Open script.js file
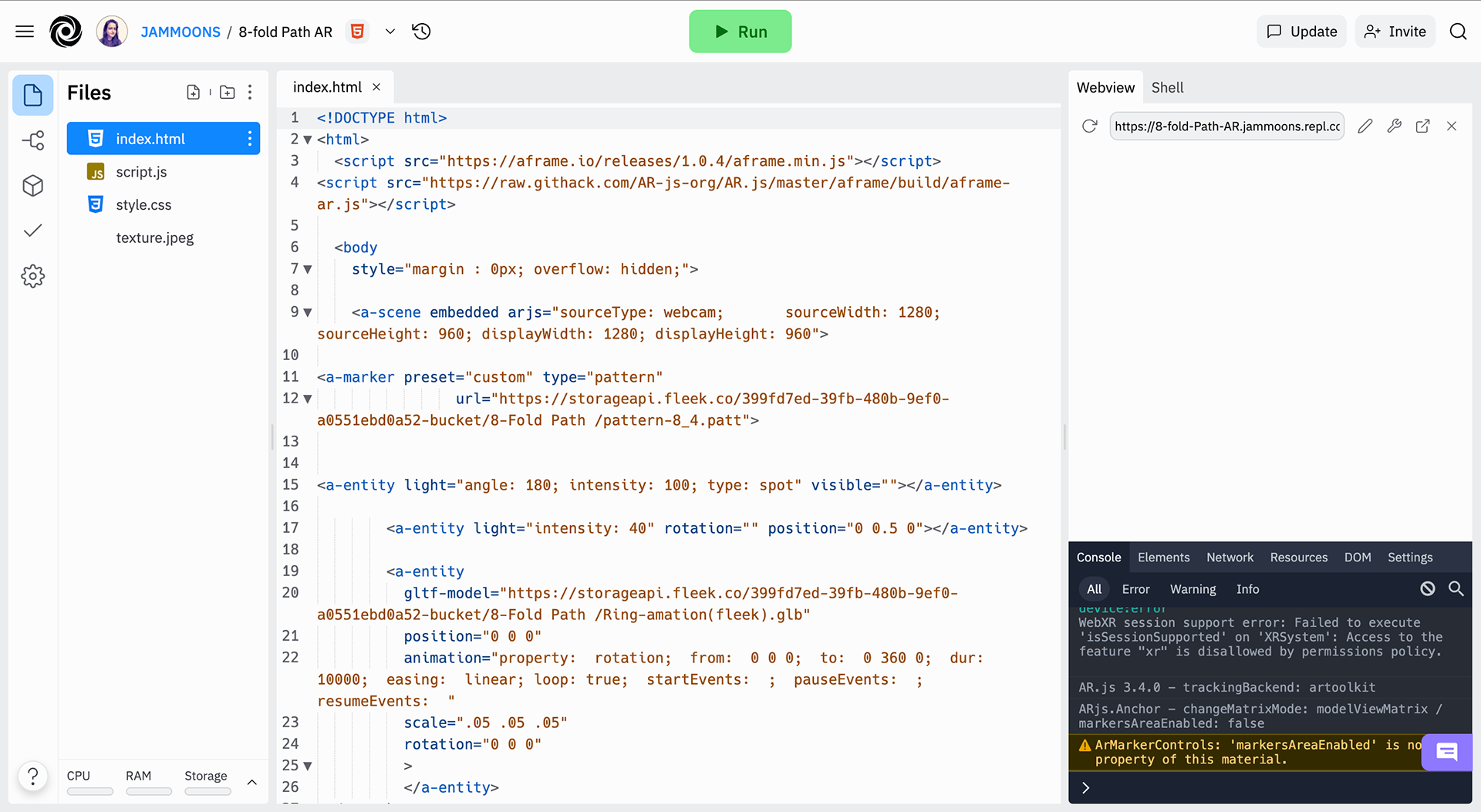1481x812 pixels. coord(141,172)
